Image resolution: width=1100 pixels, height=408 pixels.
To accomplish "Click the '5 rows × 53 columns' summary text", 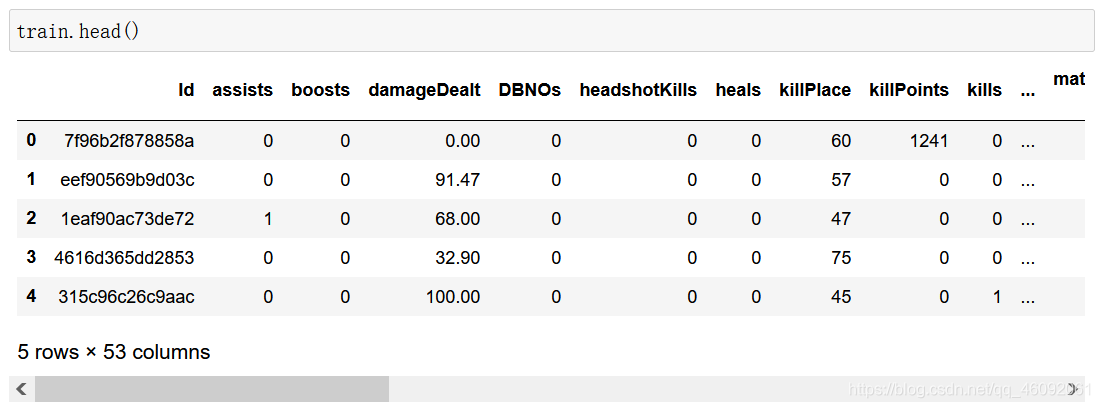I will (x=114, y=352).
